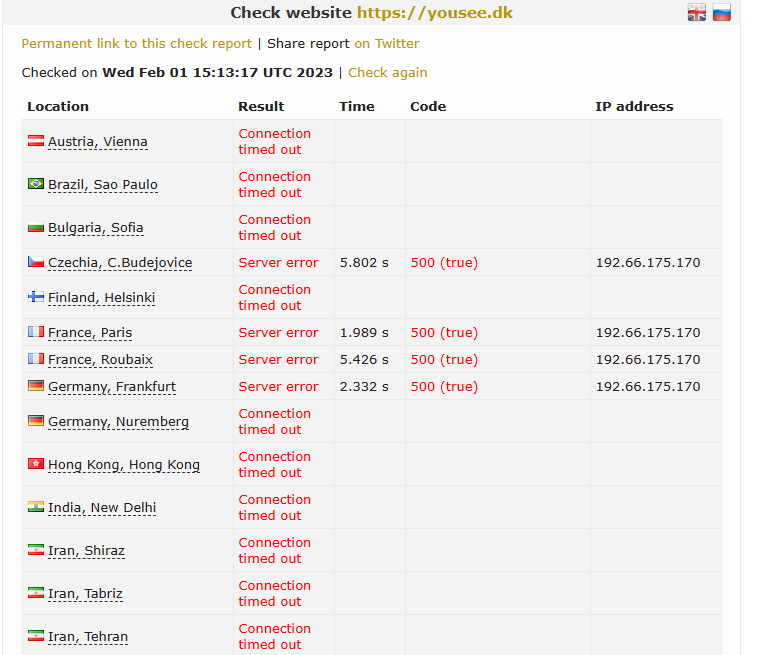Image resolution: width=759 pixels, height=655 pixels.
Task: Click the Location column header
Action: [x=58, y=107]
